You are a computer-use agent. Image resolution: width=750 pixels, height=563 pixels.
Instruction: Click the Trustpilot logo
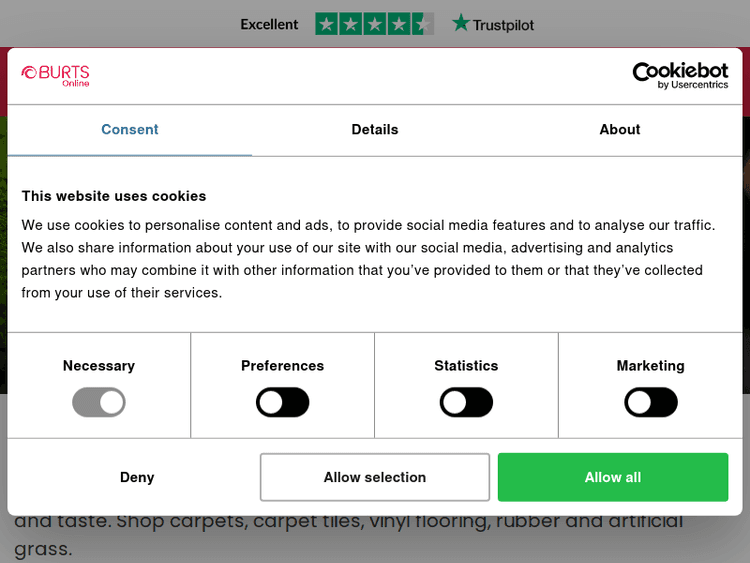[493, 24]
